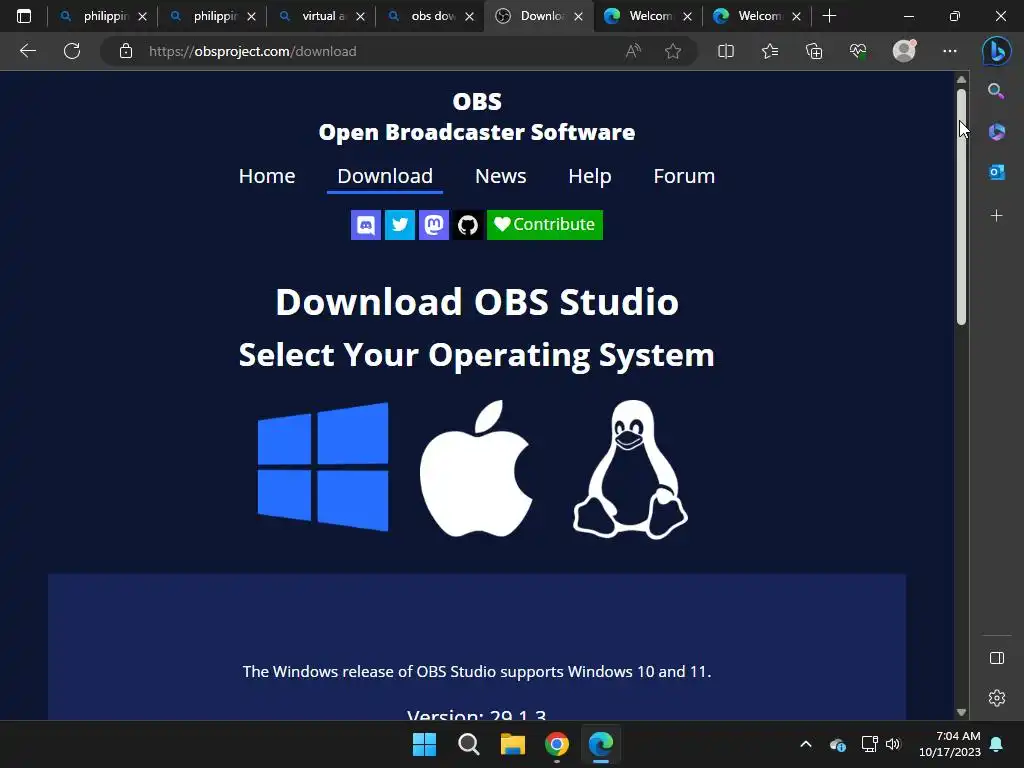The image size is (1024, 768).
Task: Open the Forum nav link
Action: [684, 176]
